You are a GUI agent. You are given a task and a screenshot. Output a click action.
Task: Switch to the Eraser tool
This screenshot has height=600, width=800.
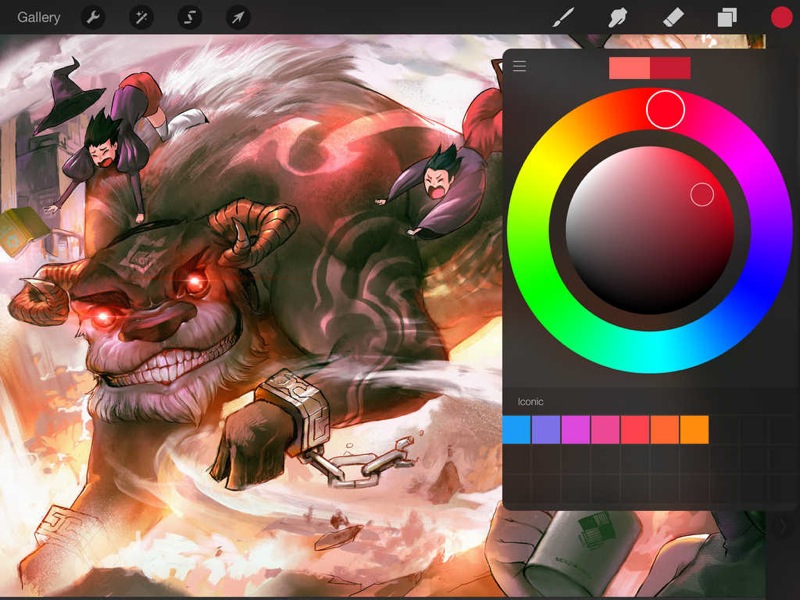coord(673,17)
